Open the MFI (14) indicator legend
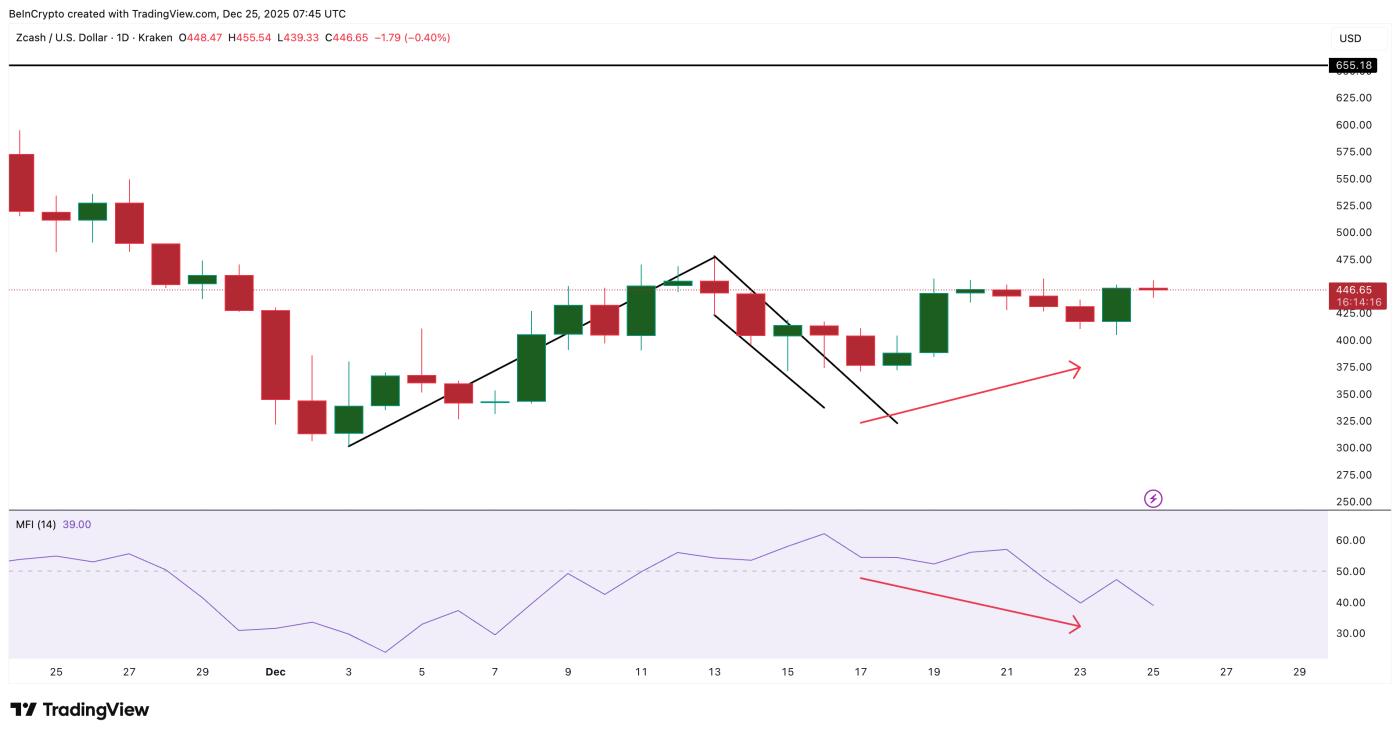This screenshot has width=1400, height=736. point(36,524)
